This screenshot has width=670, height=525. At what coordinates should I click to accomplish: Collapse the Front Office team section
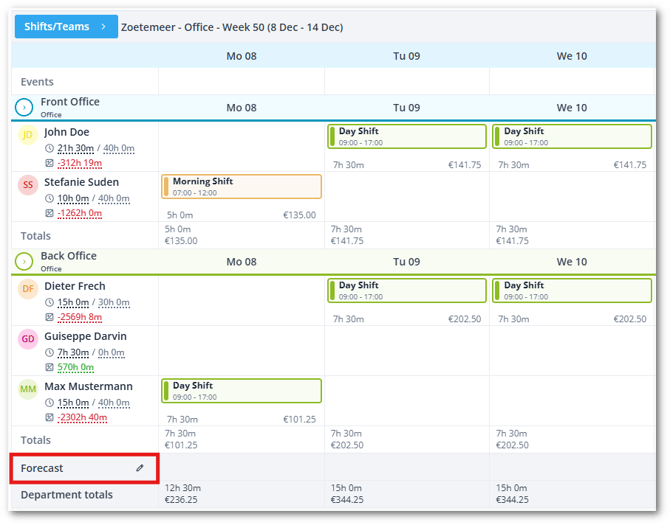(x=24, y=106)
